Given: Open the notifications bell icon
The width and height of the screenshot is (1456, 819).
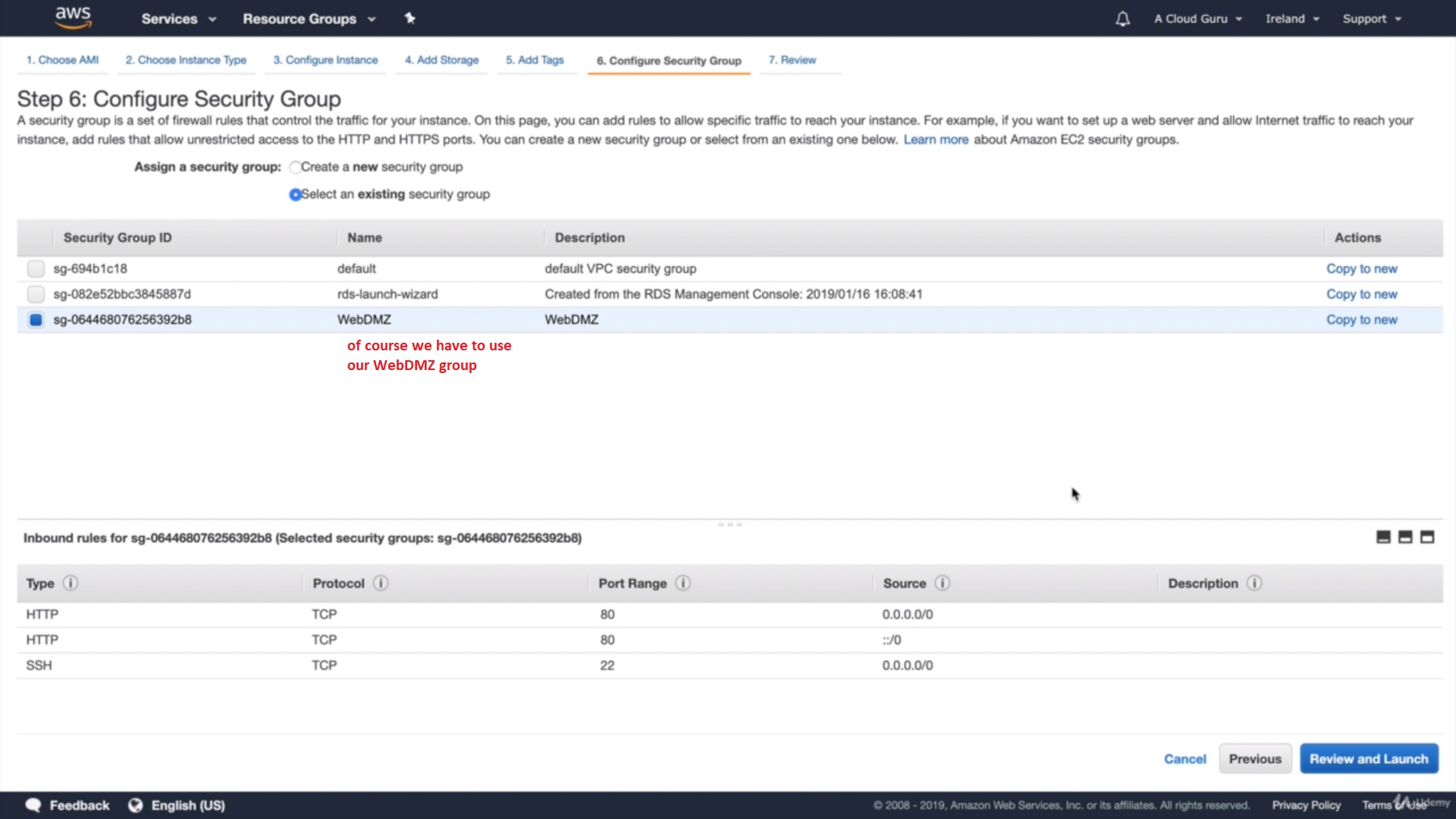Looking at the screenshot, I should [1122, 19].
